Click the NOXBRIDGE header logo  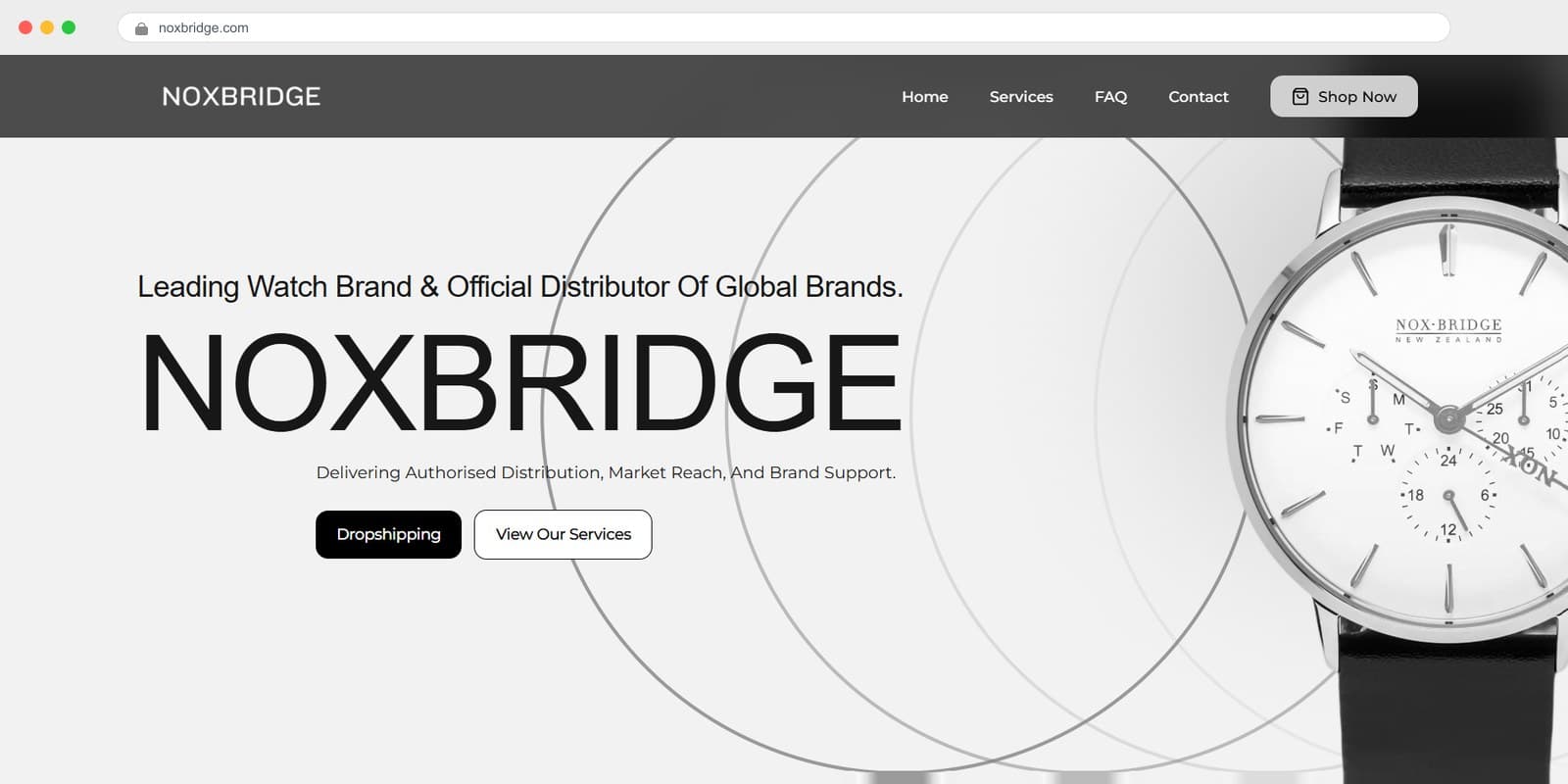click(x=241, y=96)
